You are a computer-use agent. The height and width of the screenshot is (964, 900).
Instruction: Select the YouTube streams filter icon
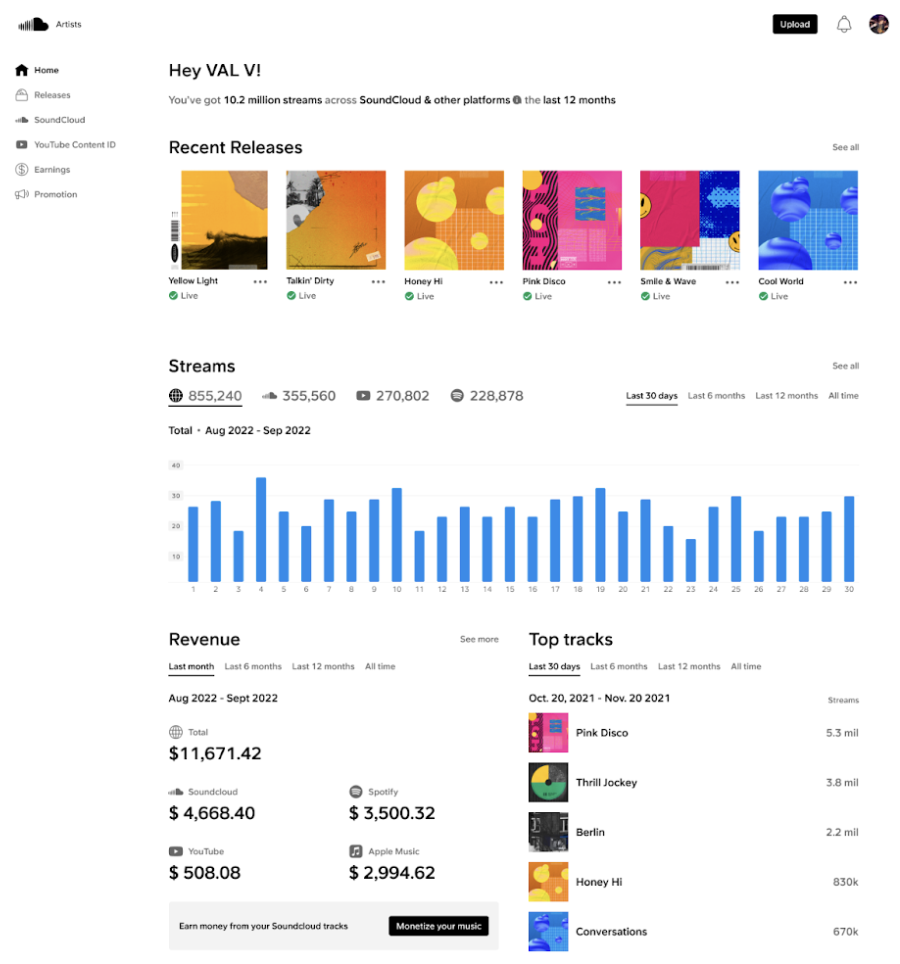(363, 396)
